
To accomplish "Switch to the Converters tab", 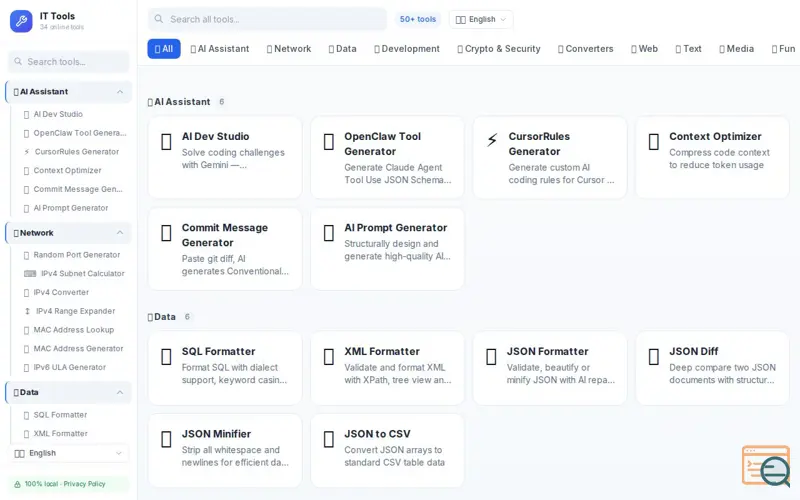I will tap(585, 49).
